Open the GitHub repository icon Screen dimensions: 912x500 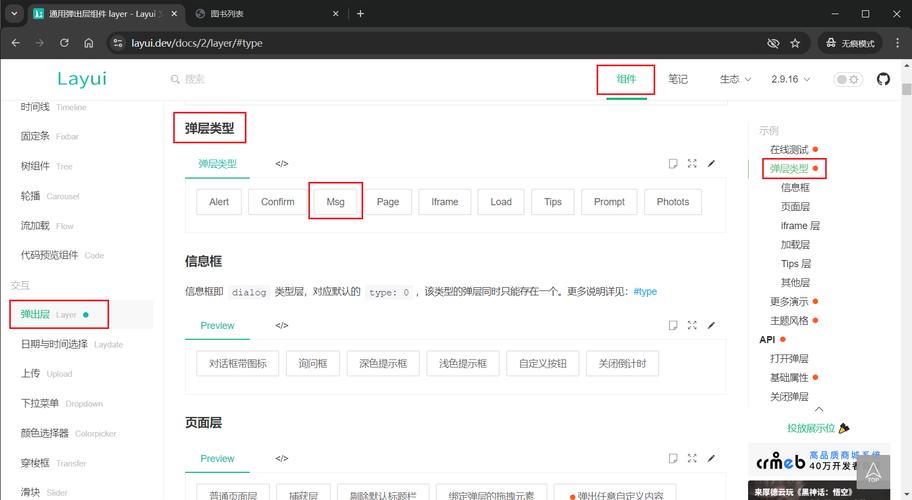(x=883, y=79)
